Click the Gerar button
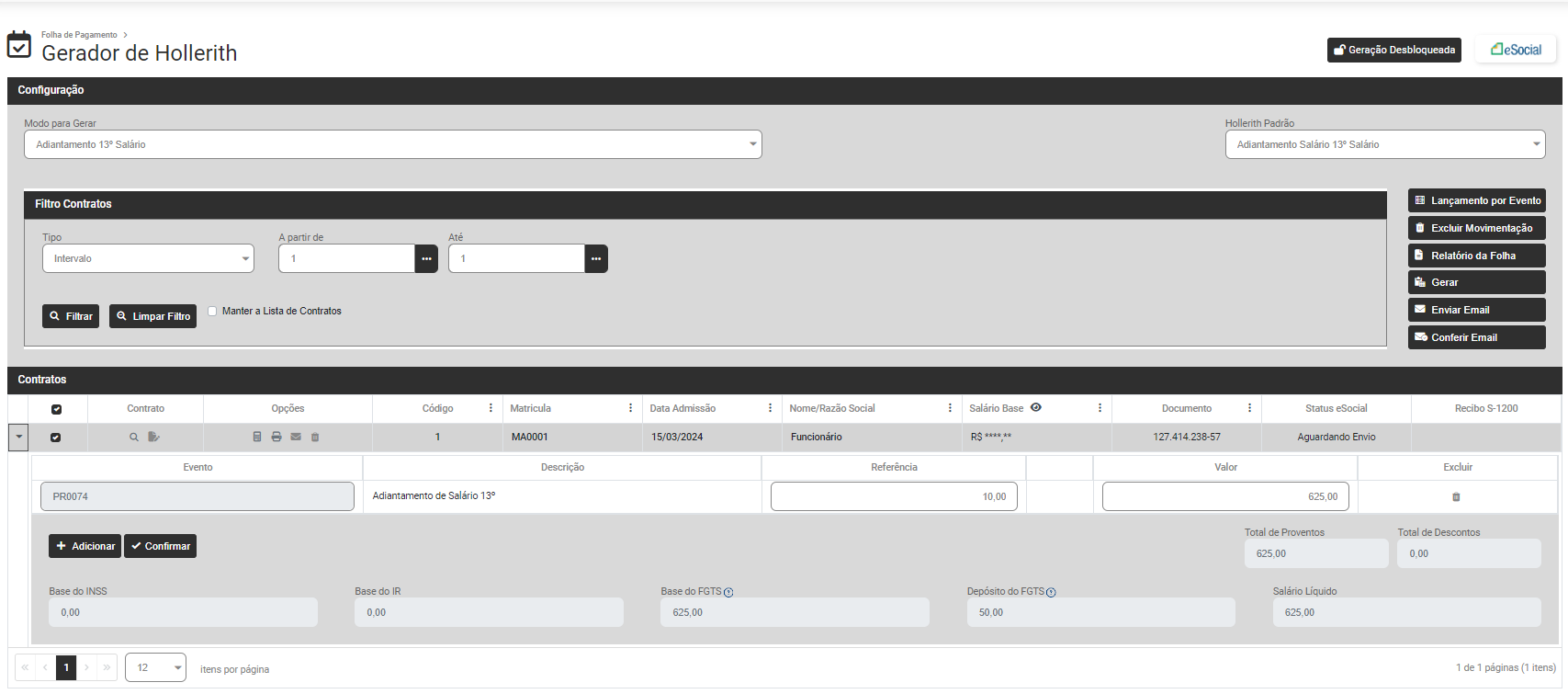The height and width of the screenshot is (694, 1568). tap(1475, 282)
